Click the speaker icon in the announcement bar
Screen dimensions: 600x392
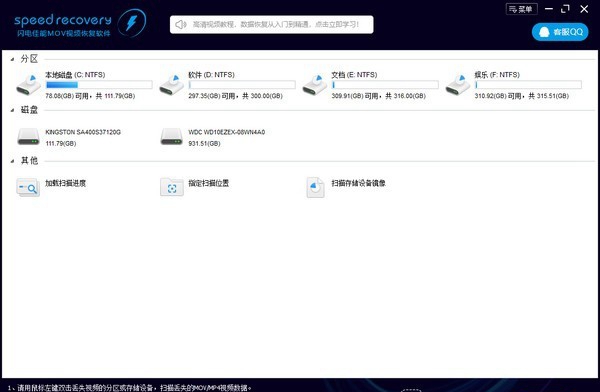tap(180, 24)
